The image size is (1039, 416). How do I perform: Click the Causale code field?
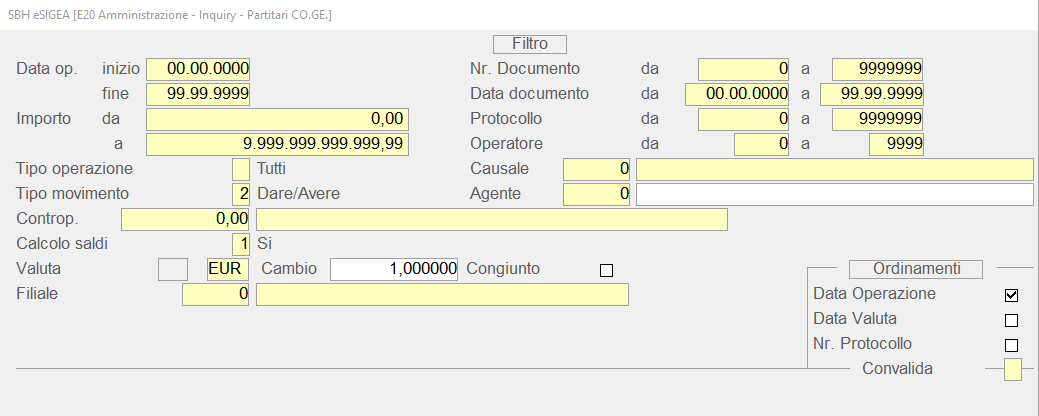click(597, 169)
